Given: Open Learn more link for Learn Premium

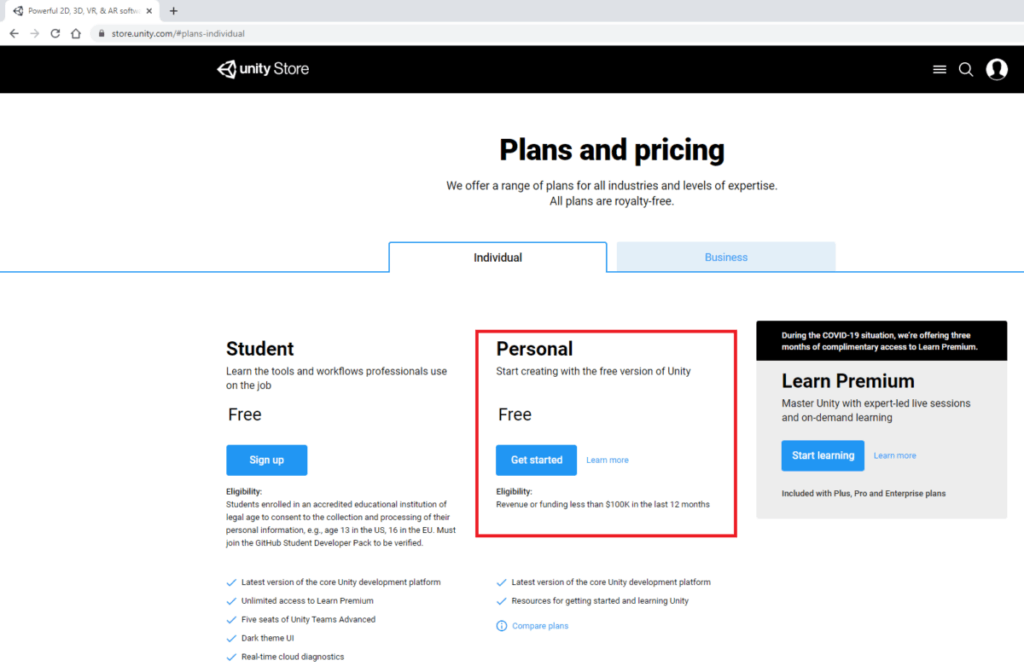Looking at the screenshot, I should [894, 455].
